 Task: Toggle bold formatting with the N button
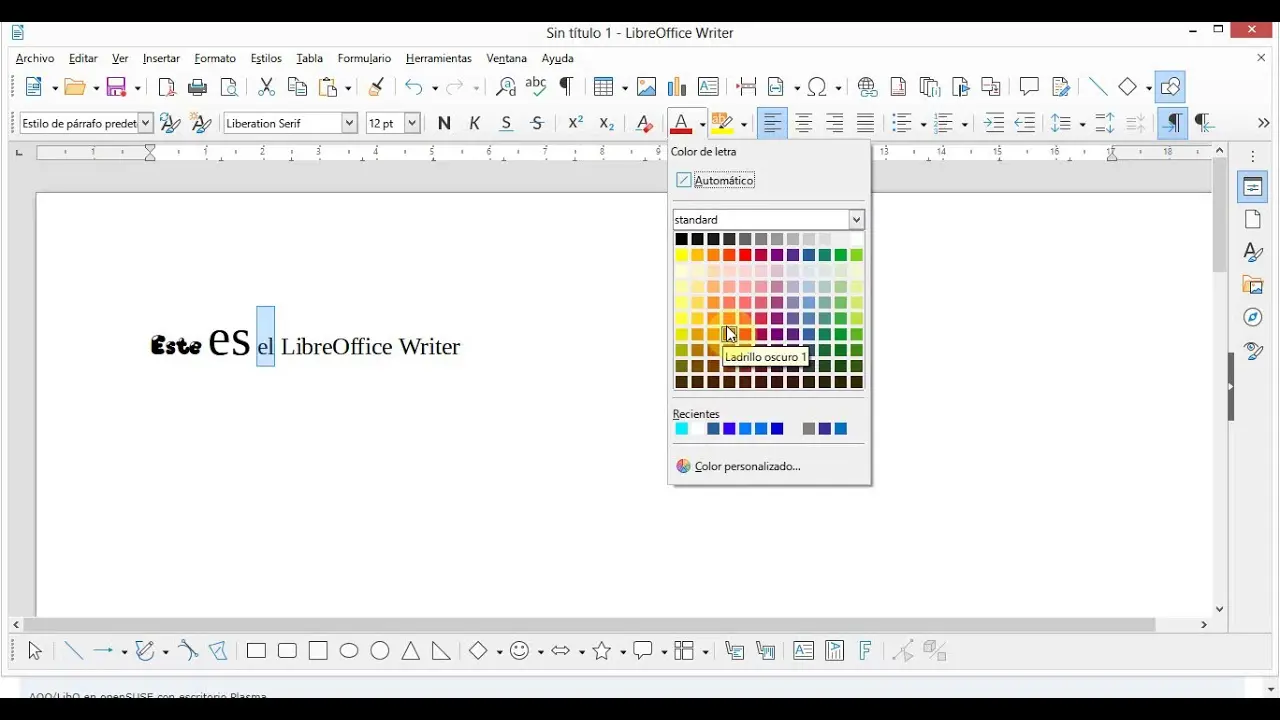pos(444,123)
